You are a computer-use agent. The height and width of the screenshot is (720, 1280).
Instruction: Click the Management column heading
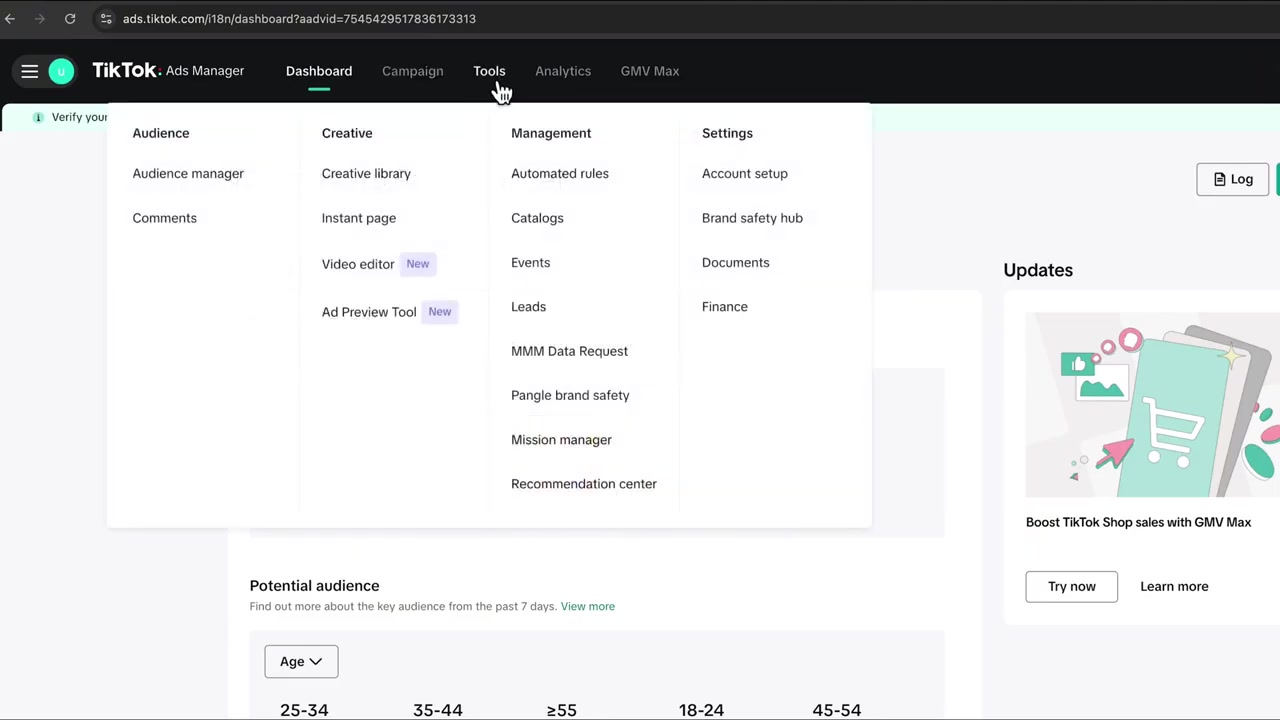551,133
